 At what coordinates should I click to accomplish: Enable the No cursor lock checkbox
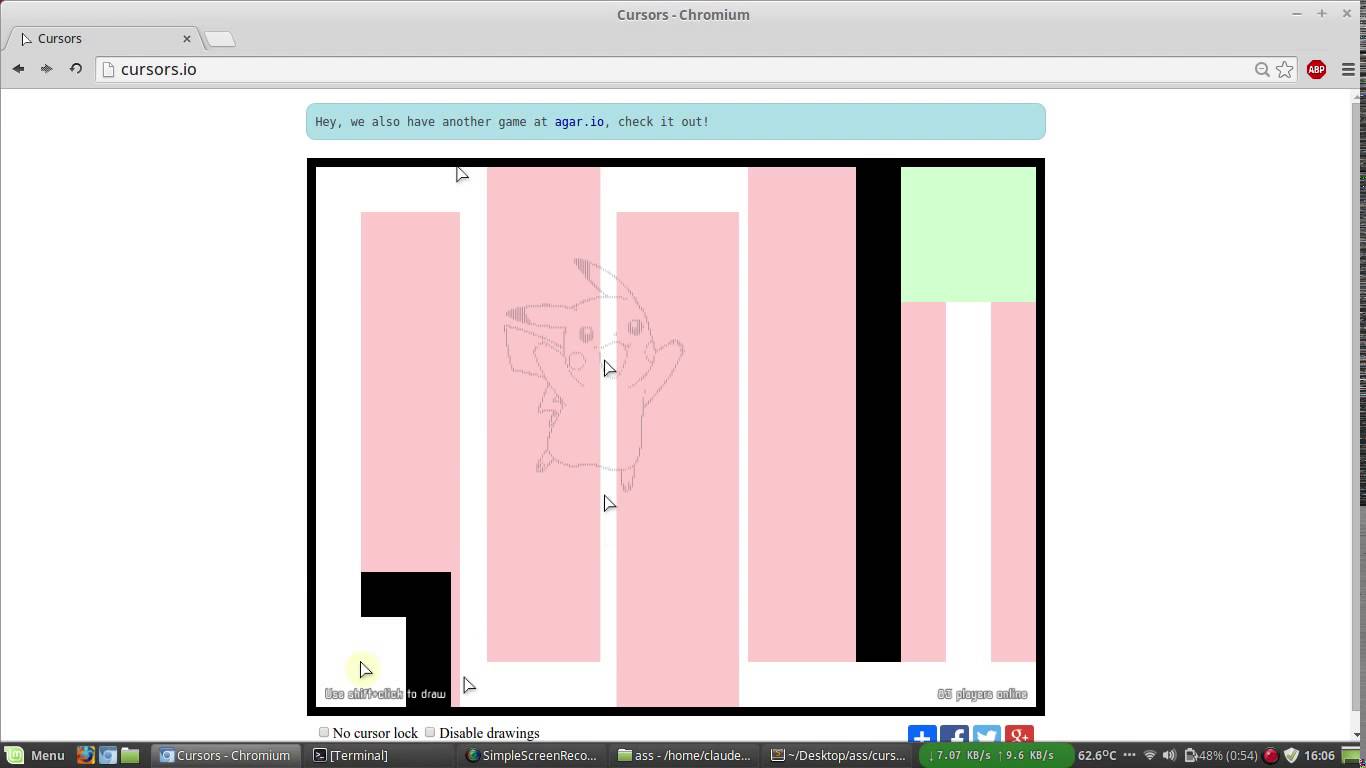324,732
